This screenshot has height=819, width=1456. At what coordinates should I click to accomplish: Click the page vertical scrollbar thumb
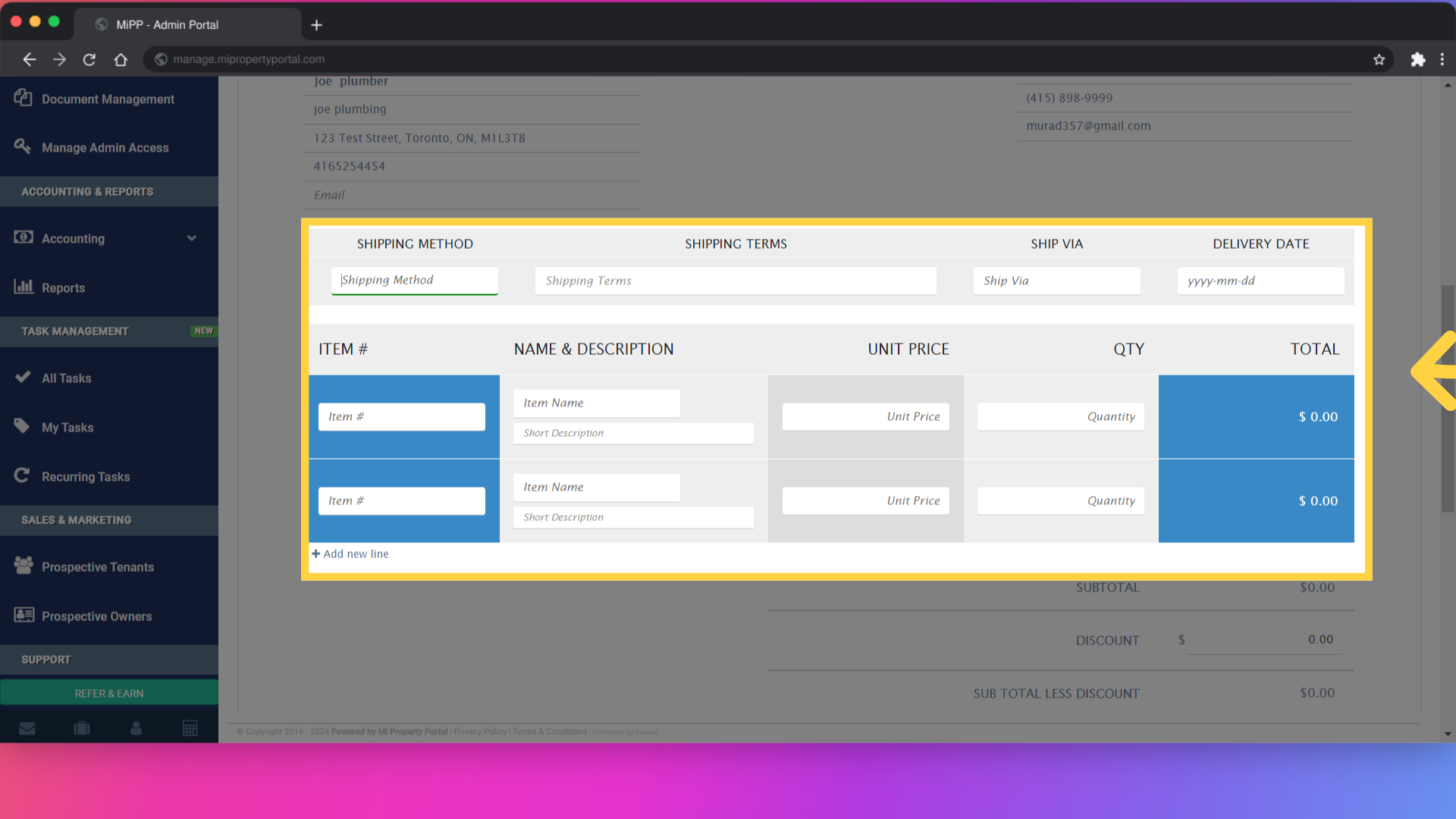pos(1448,398)
